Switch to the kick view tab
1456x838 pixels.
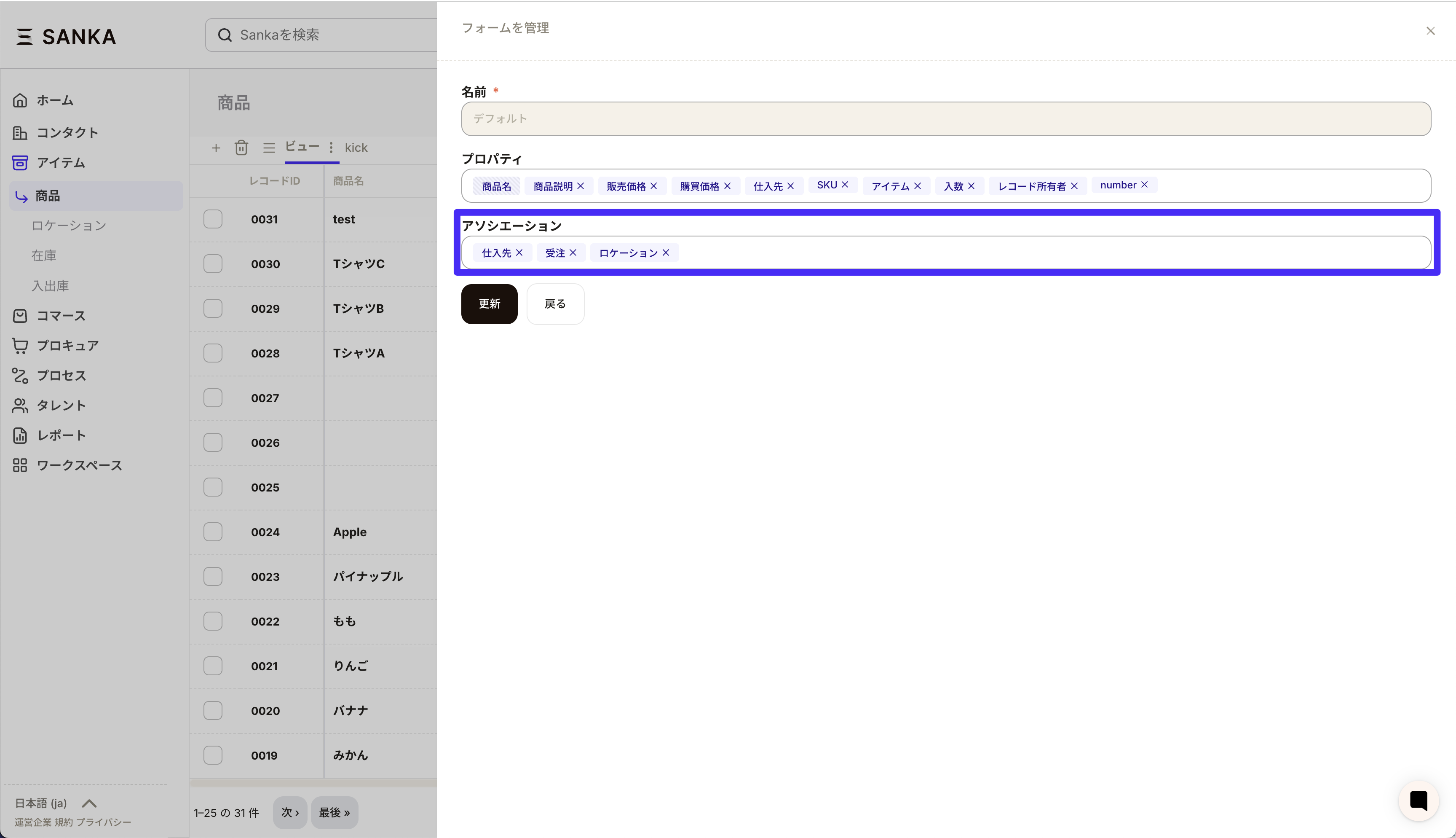[x=356, y=148]
